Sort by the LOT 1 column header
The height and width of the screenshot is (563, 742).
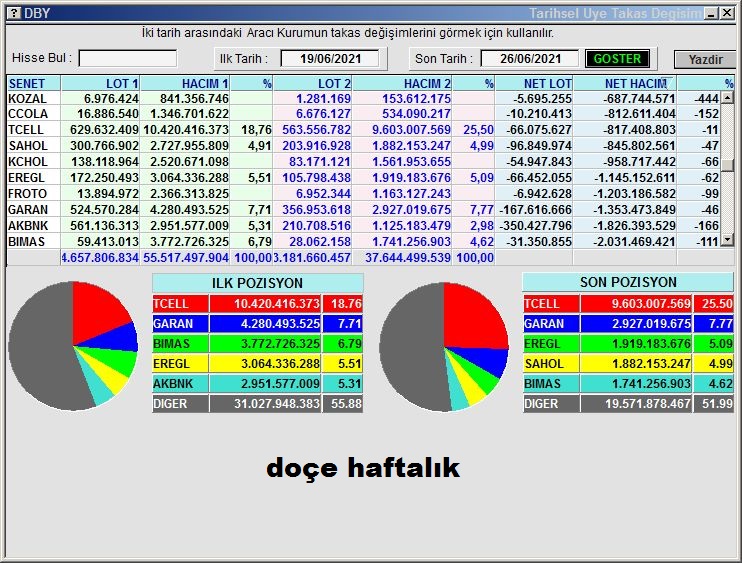(x=100, y=83)
